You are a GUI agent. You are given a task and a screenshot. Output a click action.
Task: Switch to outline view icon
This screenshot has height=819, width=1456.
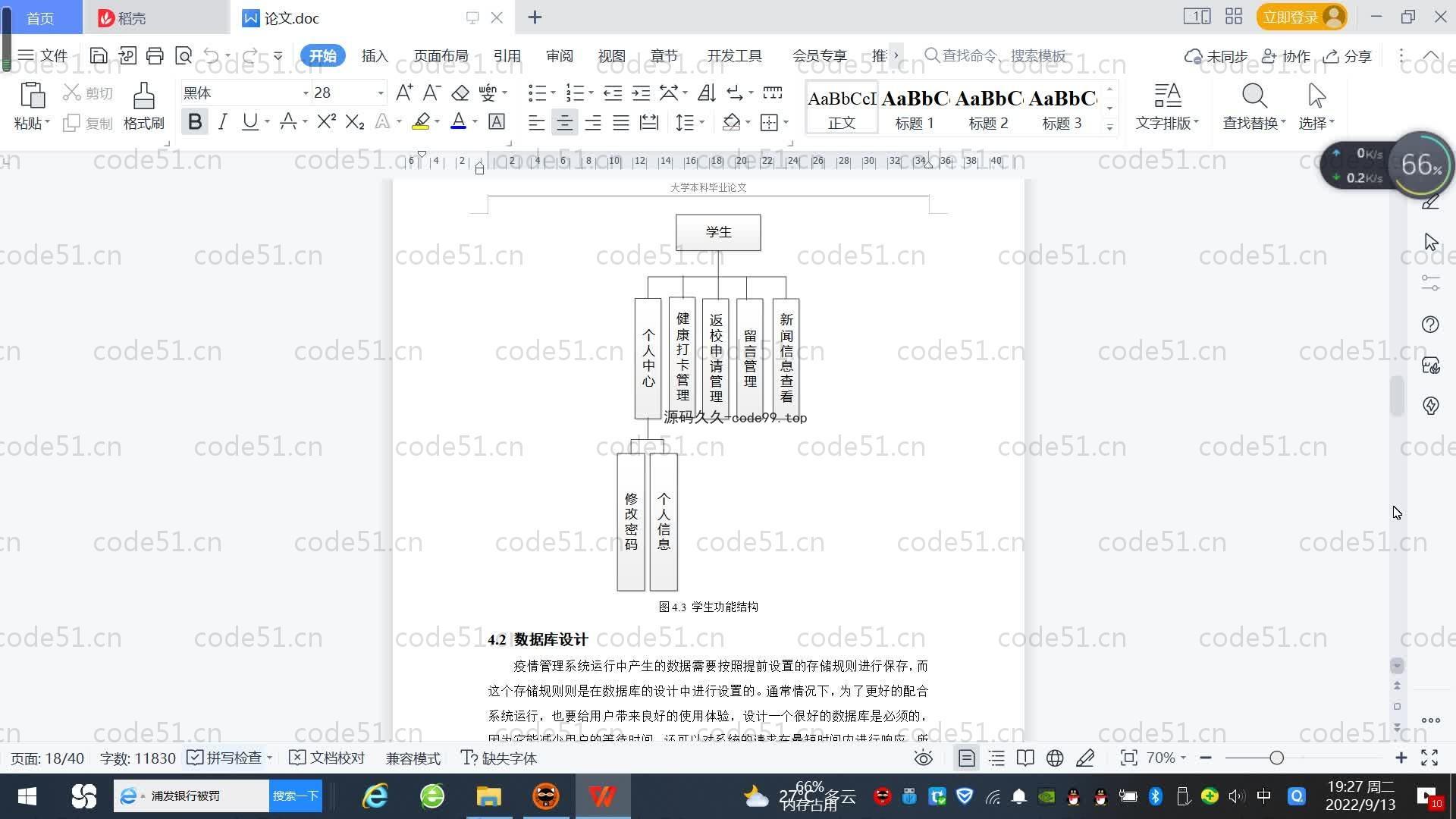(996, 758)
